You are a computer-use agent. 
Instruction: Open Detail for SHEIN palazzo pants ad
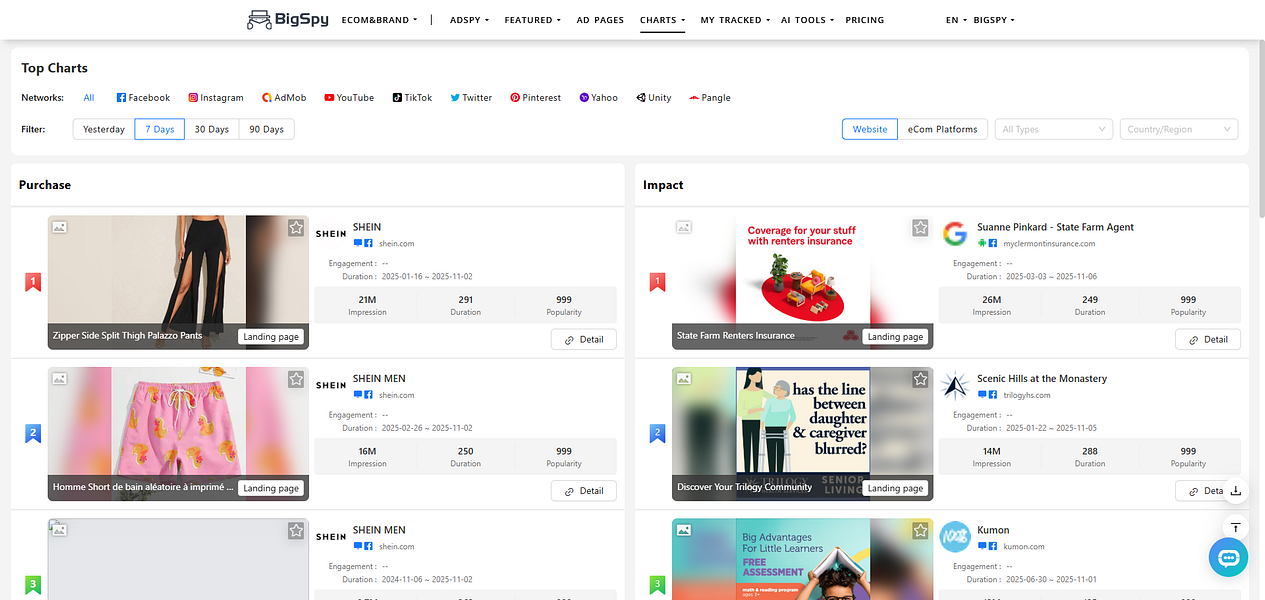[x=584, y=340]
